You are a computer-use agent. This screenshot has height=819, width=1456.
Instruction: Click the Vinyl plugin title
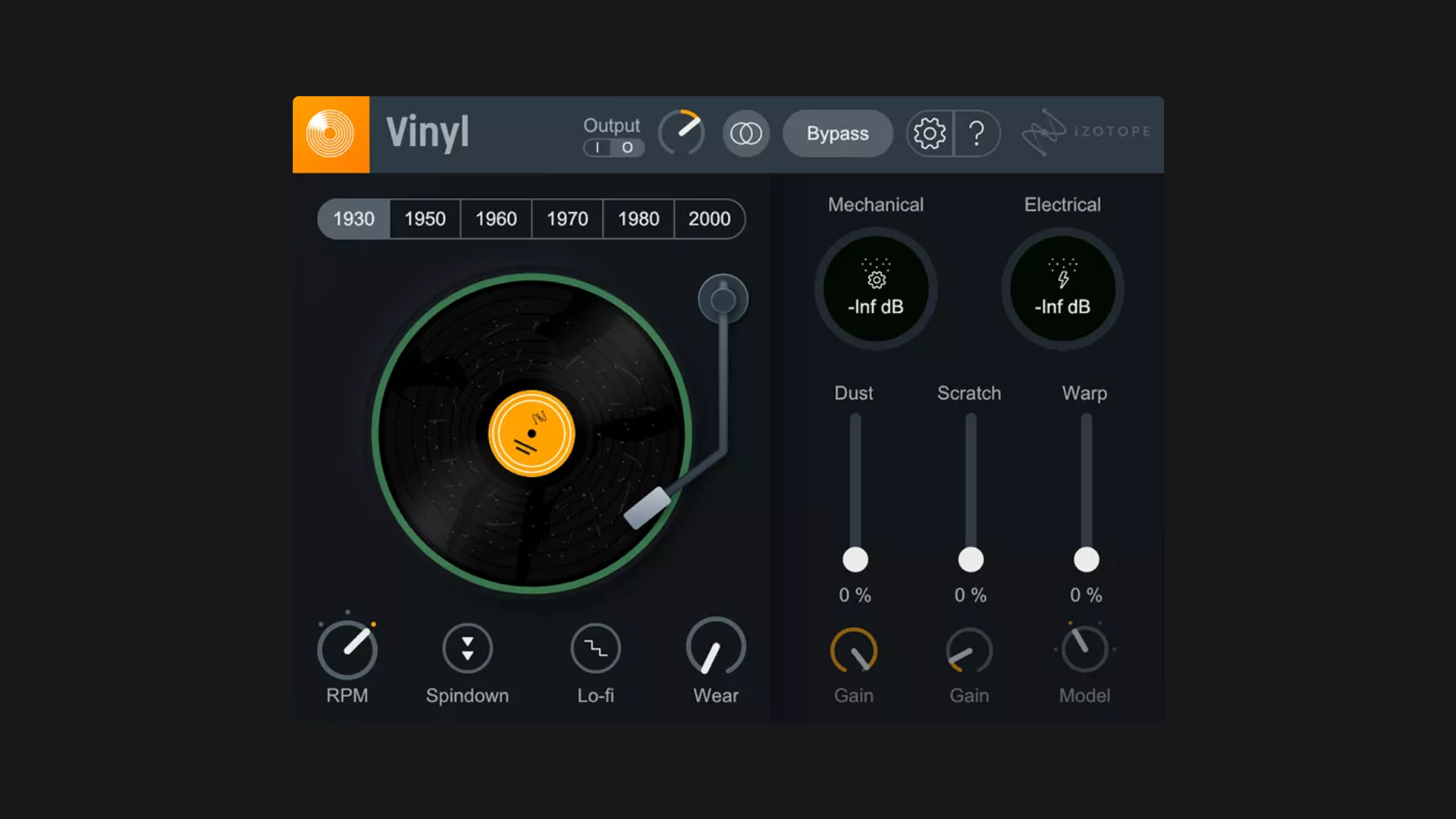click(x=428, y=133)
